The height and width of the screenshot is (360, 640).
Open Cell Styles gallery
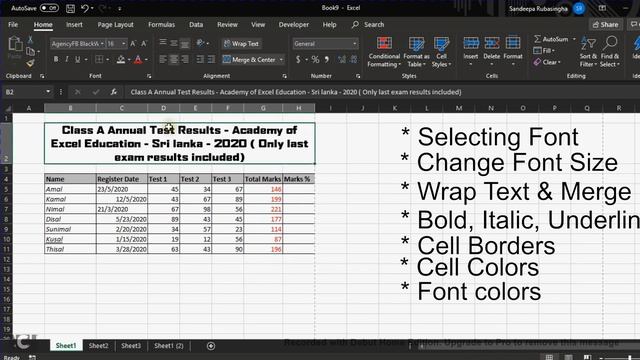click(x=441, y=52)
